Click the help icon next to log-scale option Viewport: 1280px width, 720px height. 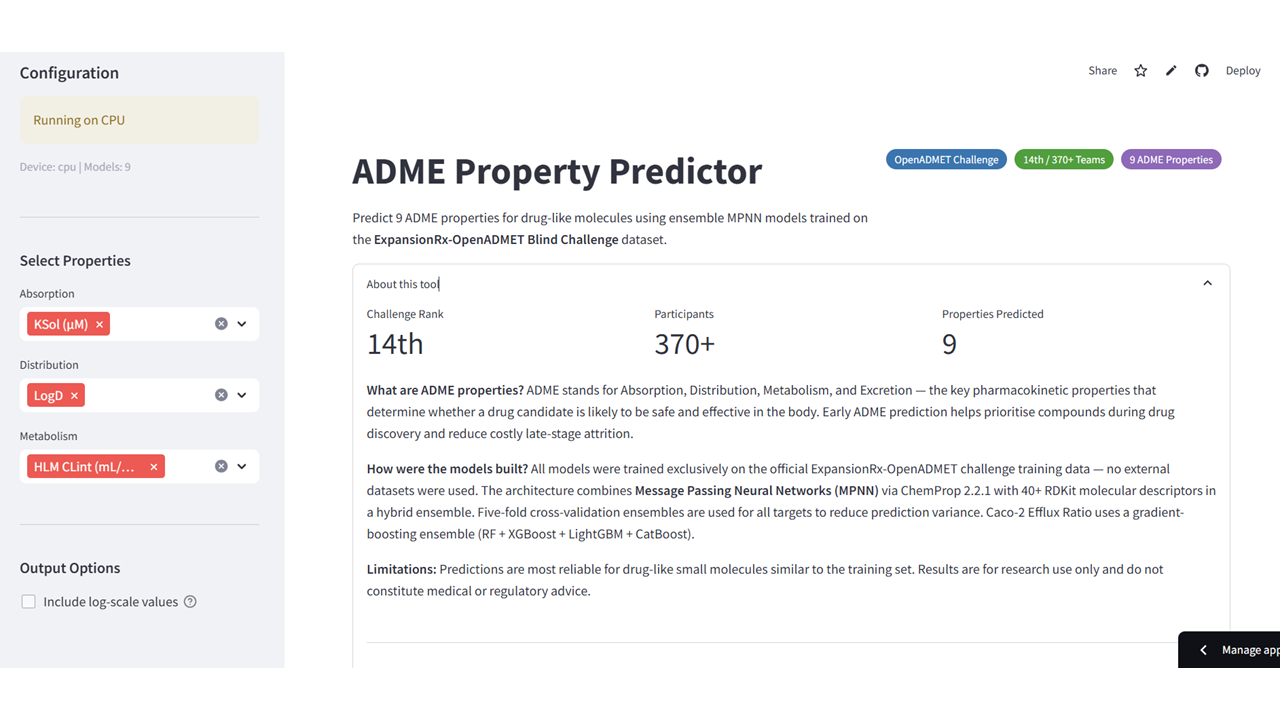tap(190, 601)
